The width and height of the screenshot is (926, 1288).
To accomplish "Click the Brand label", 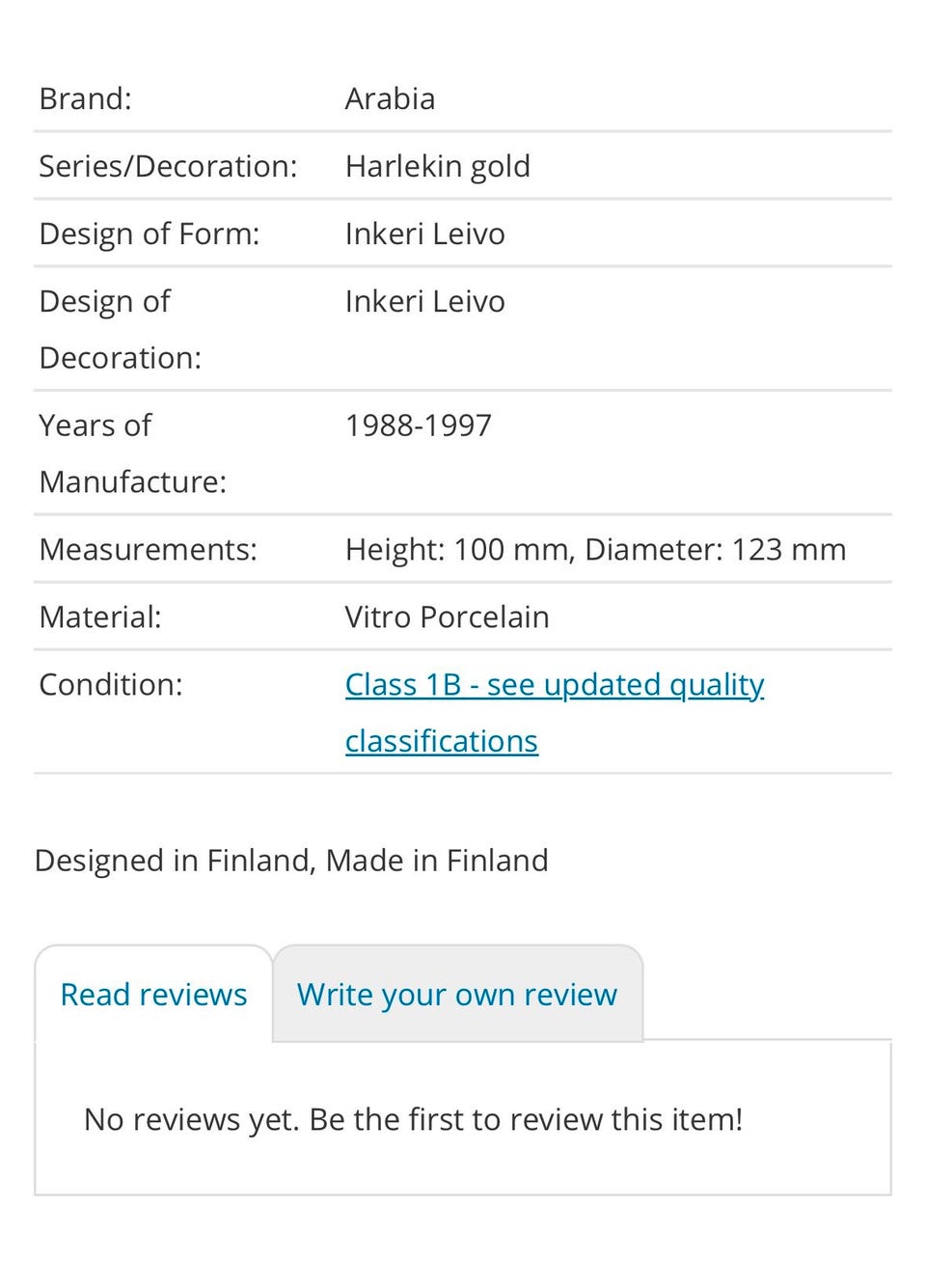I will tap(85, 98).
